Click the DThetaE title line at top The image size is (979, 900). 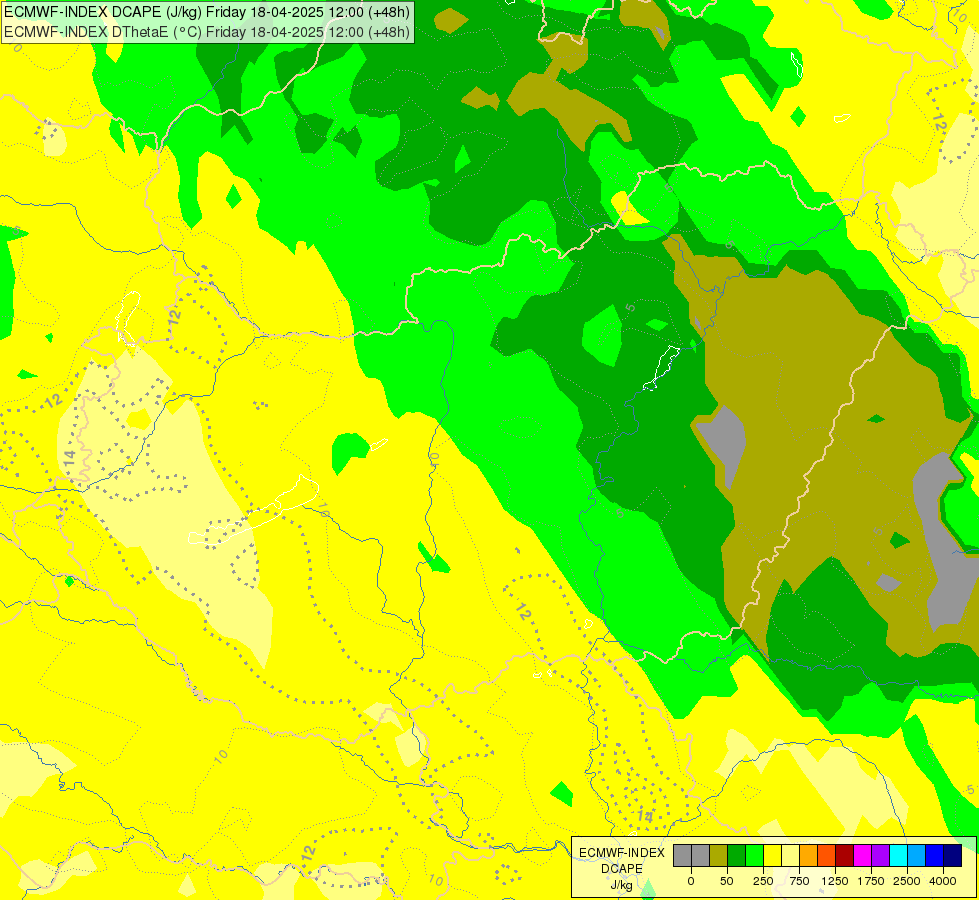[x=207, y=31]
